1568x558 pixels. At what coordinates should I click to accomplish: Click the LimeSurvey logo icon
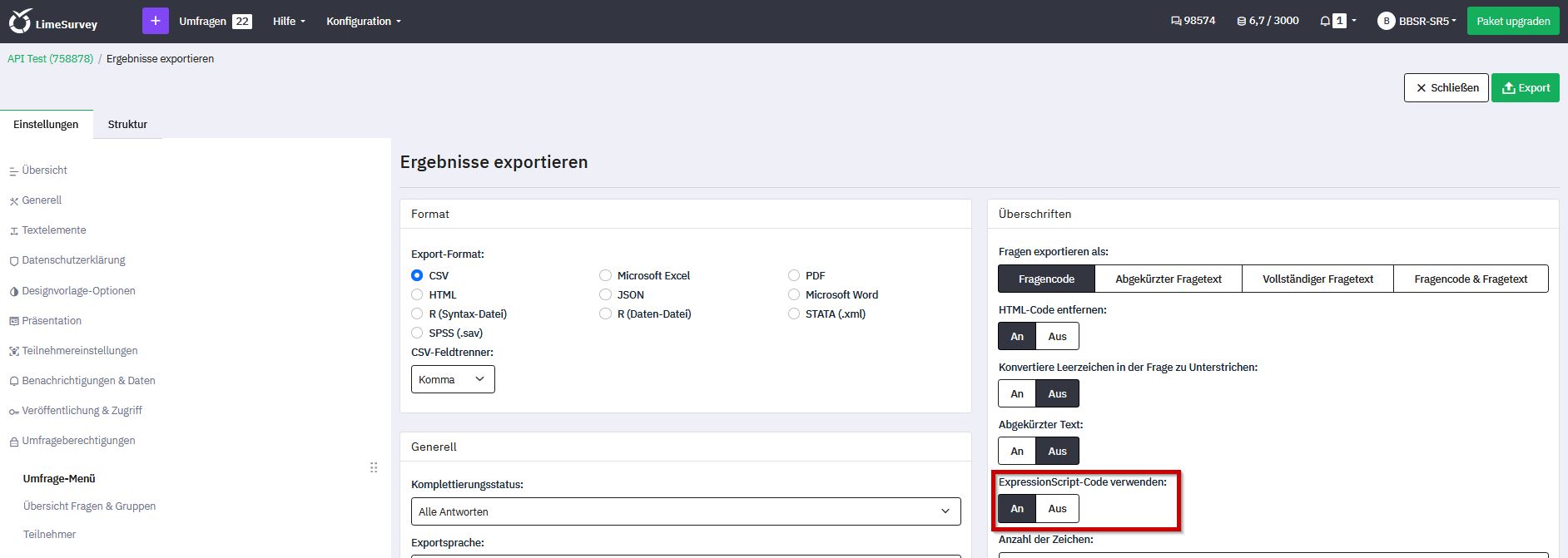tap(20, 22)
